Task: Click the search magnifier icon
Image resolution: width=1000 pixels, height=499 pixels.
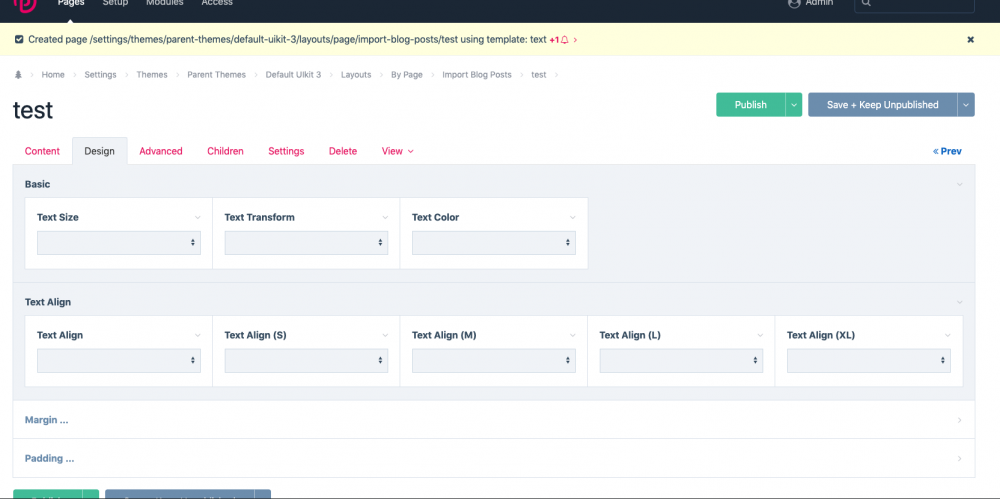Action: tap(867, 3)
